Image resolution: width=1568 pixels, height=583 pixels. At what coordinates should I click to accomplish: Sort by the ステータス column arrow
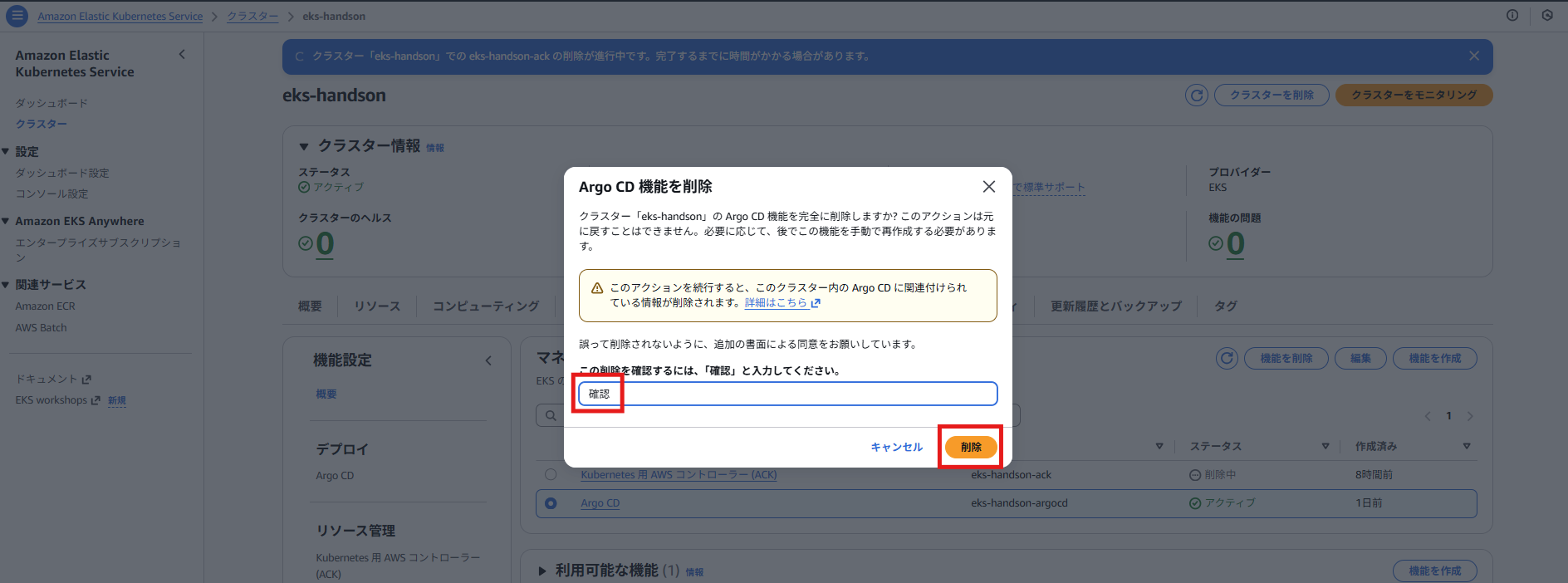(x=1325, y=446)
